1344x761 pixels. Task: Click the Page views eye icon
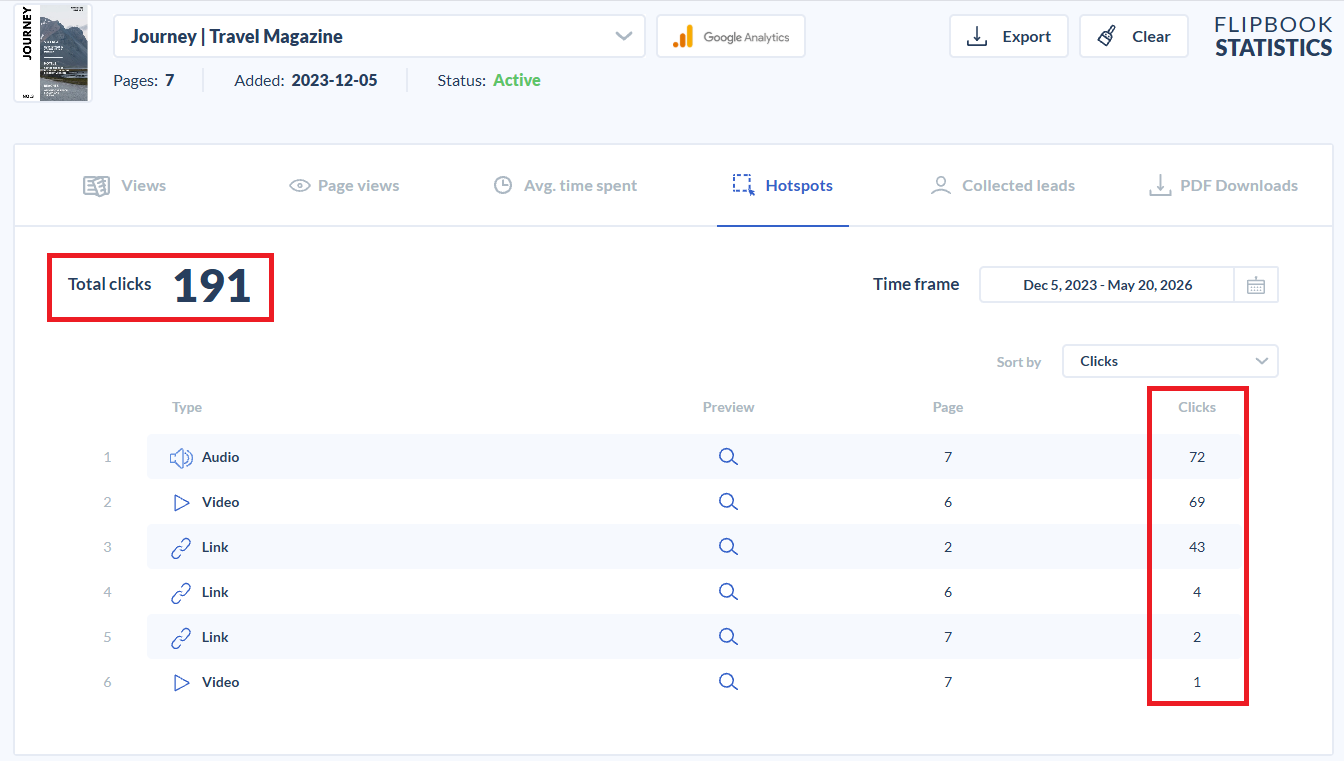pos(299,186)
